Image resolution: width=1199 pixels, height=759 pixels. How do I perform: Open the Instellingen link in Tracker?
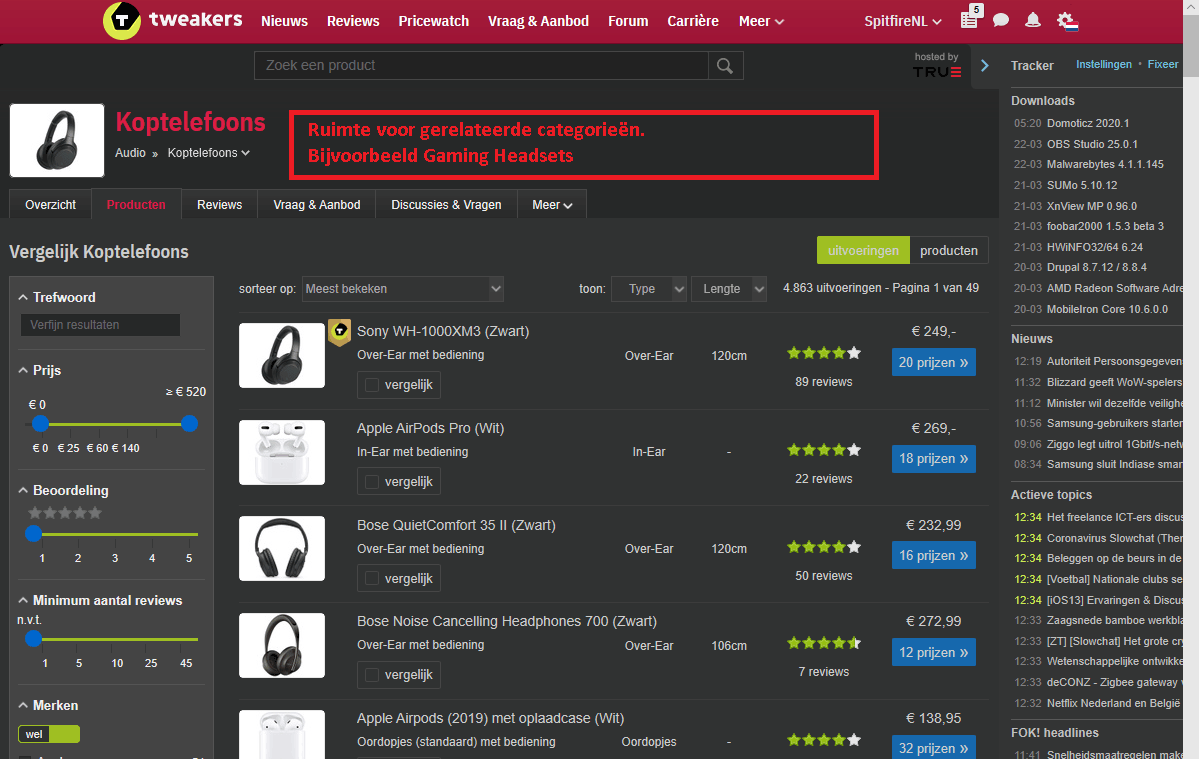click(x=1103, y=64)
